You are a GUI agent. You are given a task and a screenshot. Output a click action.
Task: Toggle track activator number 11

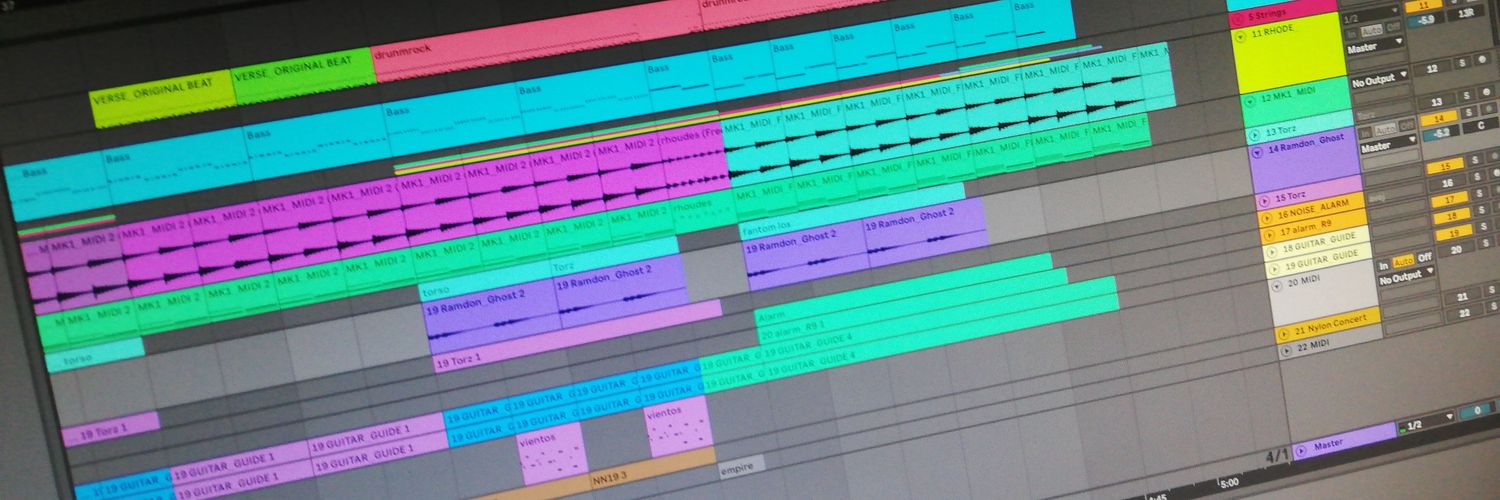point(1423,6)
